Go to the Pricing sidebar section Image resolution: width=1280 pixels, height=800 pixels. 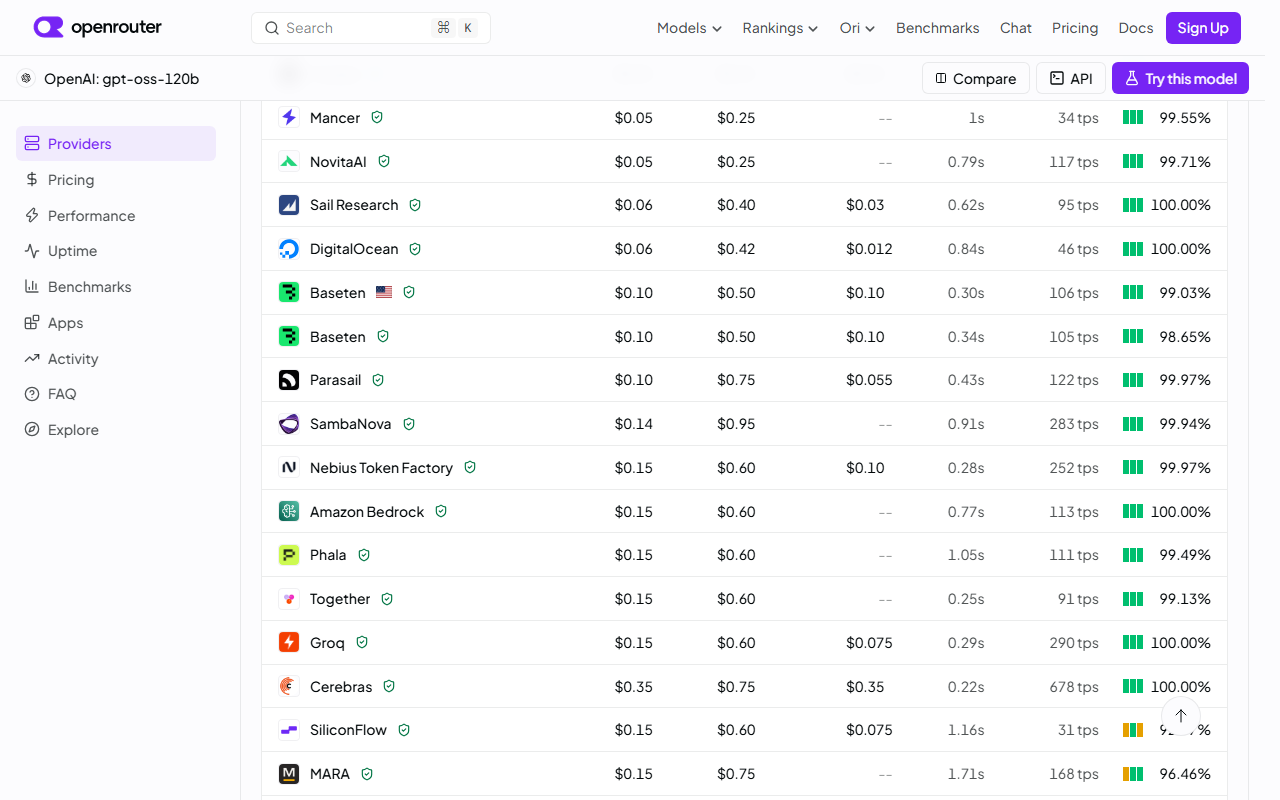(x=116, y=179)
